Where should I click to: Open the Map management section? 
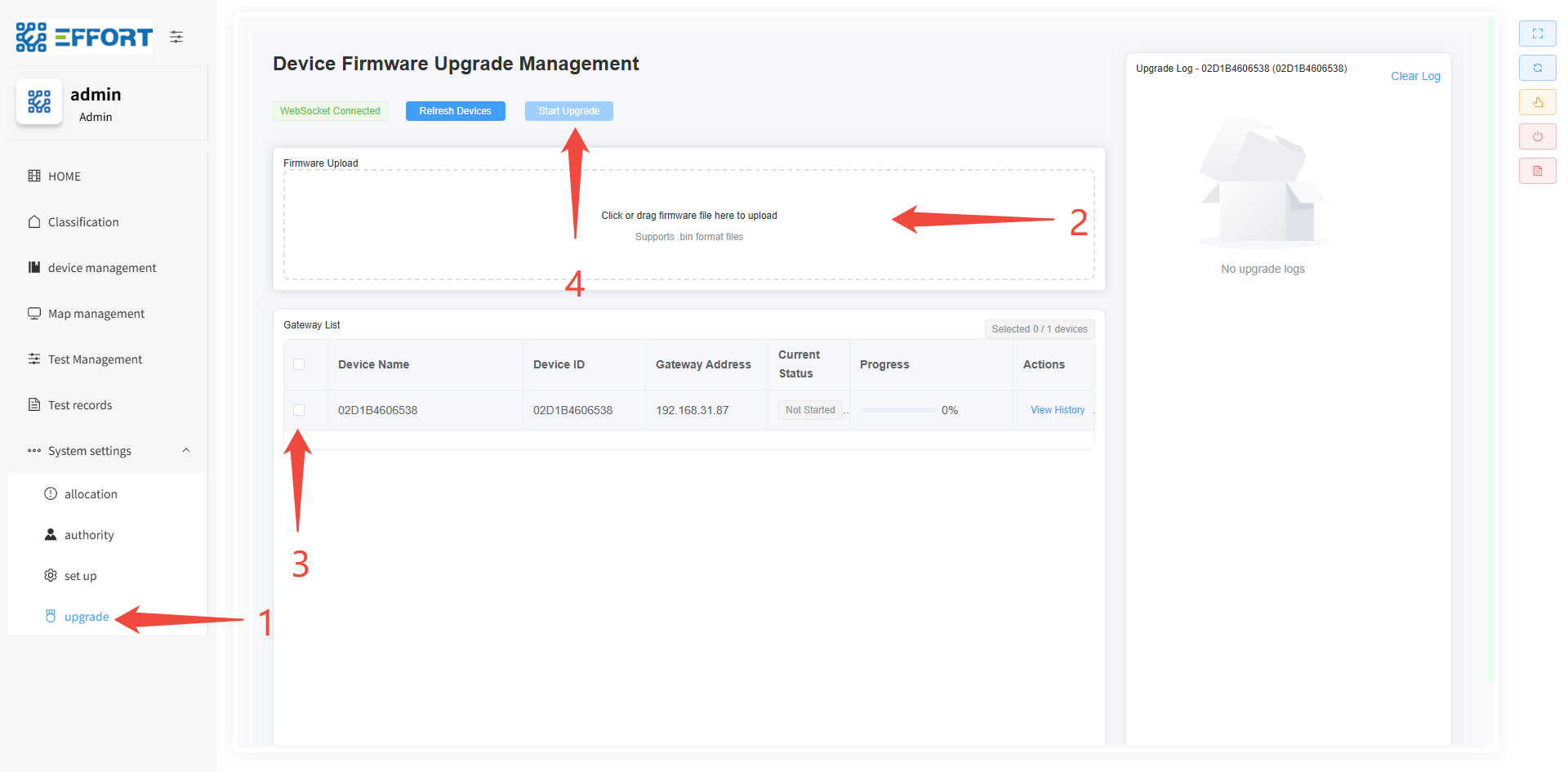[96, 314]
